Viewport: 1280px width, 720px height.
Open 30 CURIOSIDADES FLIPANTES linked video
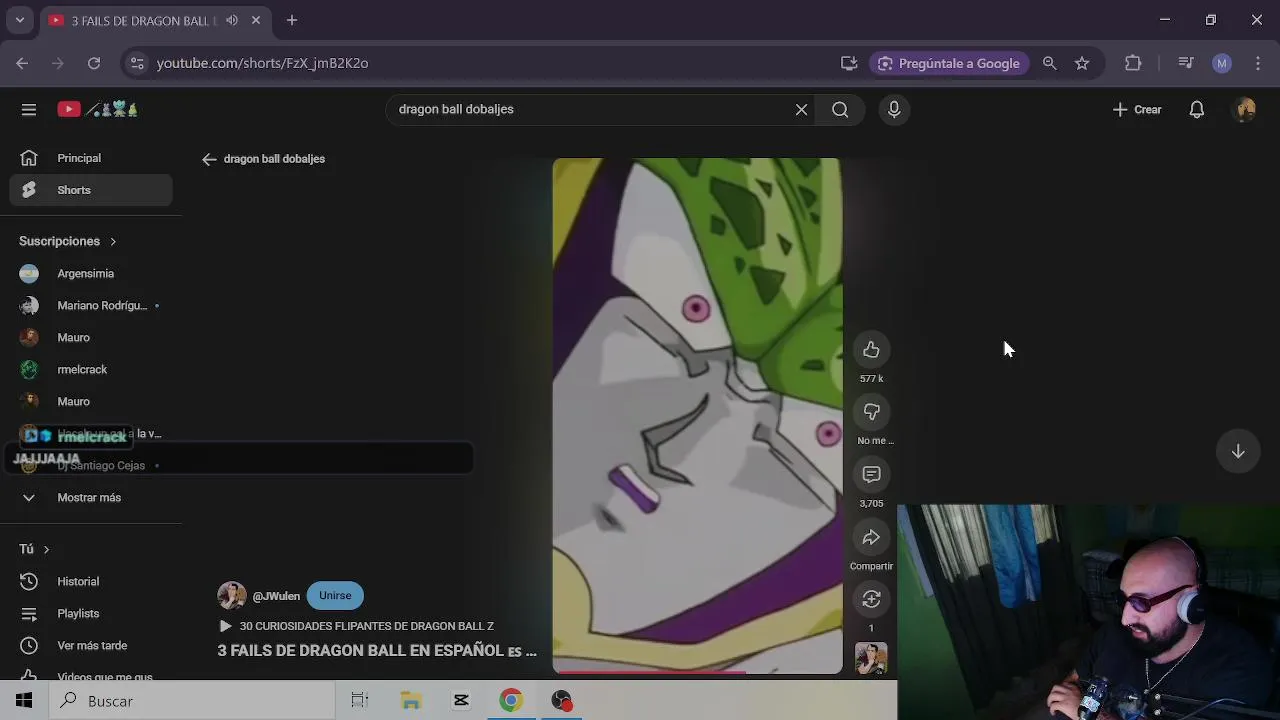pyautogui.click(x=356, y=626)
